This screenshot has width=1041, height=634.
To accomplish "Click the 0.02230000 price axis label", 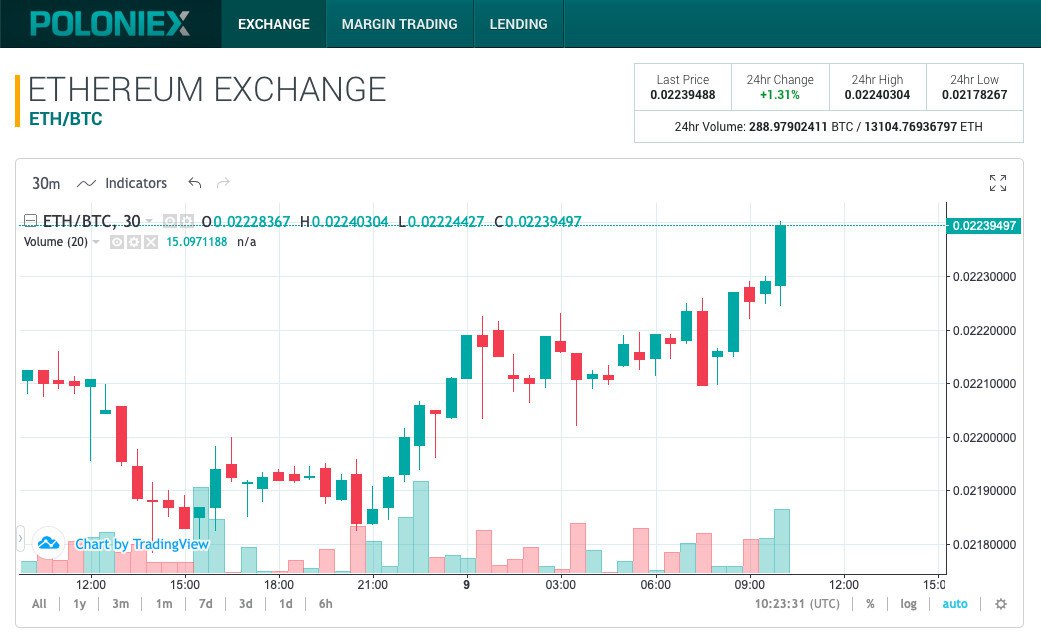I will (984, 277).
